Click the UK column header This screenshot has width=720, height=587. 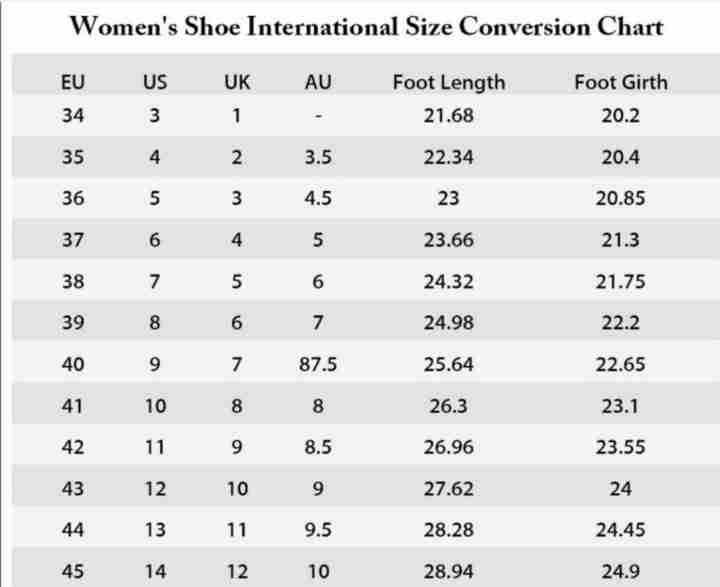pos(237,82)
